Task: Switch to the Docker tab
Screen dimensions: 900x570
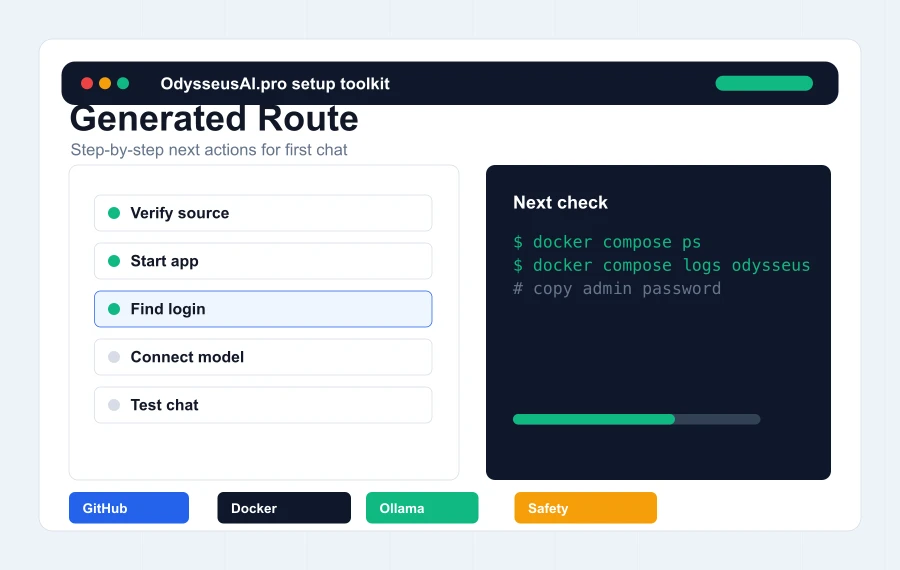Action: coord(284,508)
